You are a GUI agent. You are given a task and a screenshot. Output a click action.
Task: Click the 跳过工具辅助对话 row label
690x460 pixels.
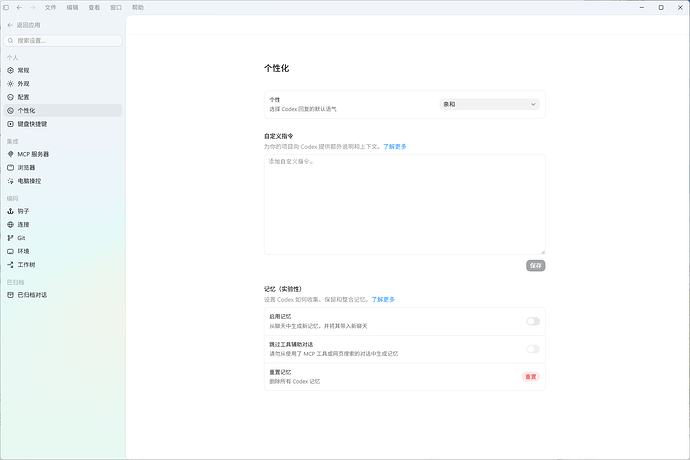tap(291, 344)
